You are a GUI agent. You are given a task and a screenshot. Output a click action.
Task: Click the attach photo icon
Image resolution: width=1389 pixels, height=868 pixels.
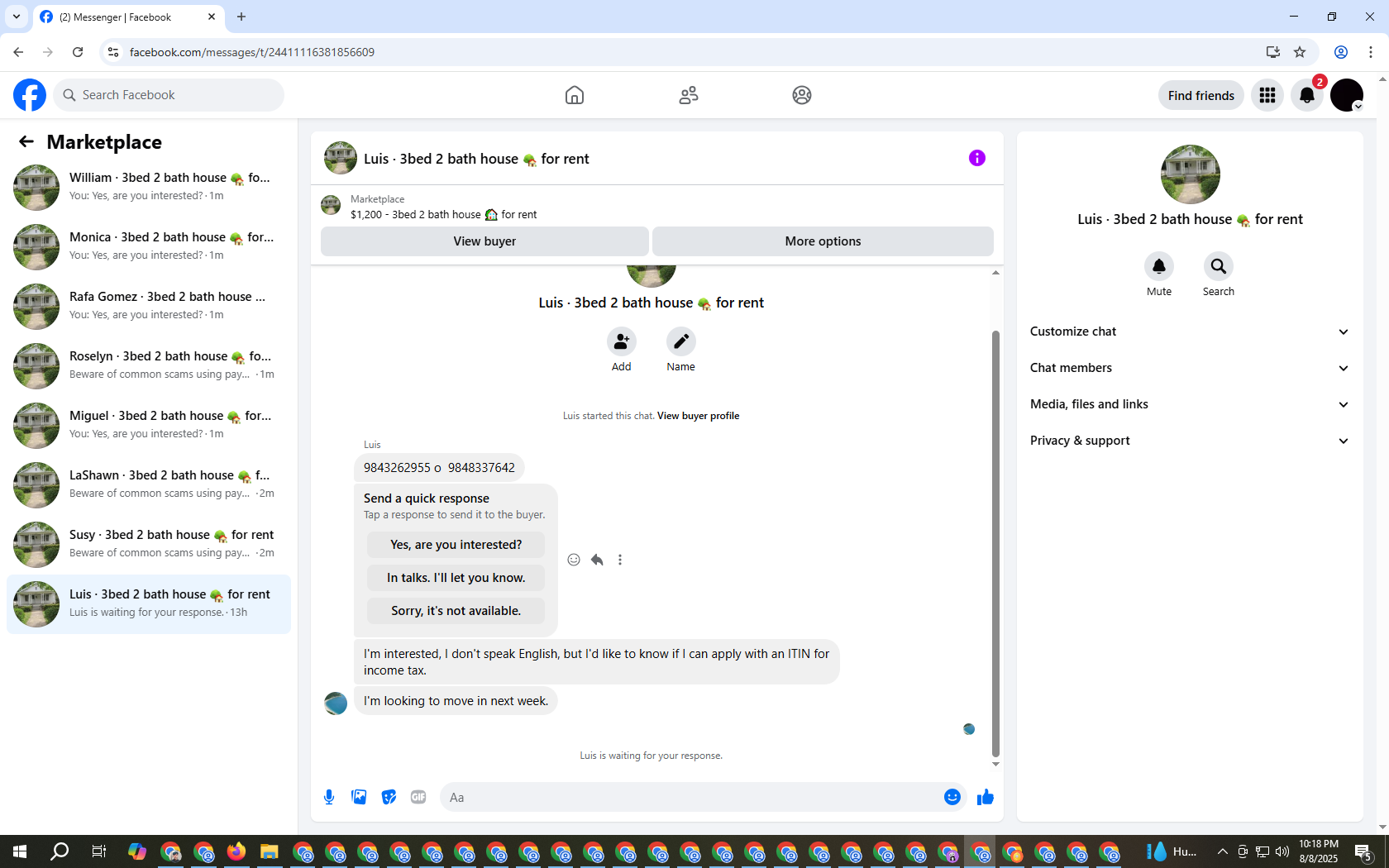[359, 797]
